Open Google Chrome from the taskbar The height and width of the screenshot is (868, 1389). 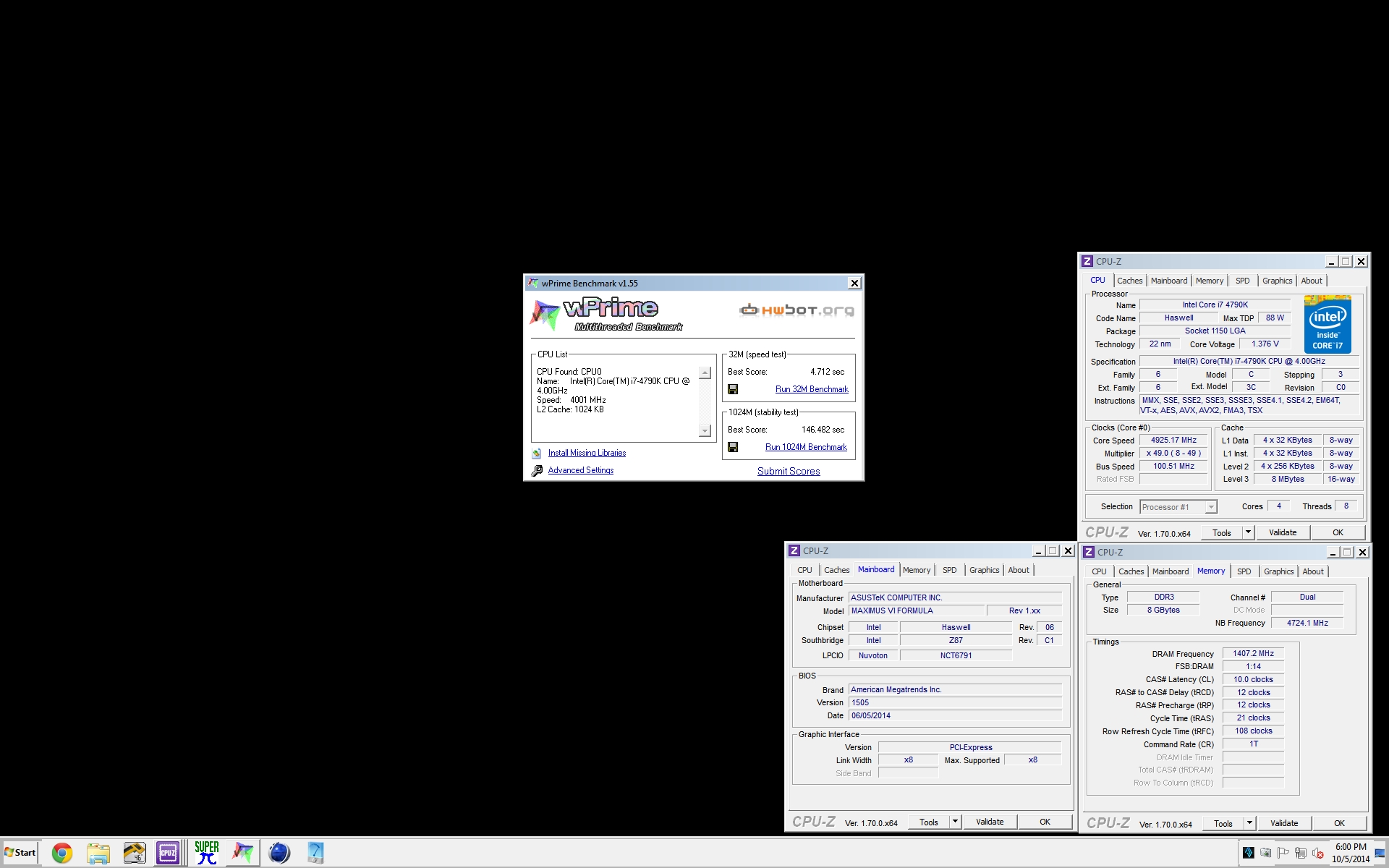tap(61, 854)
